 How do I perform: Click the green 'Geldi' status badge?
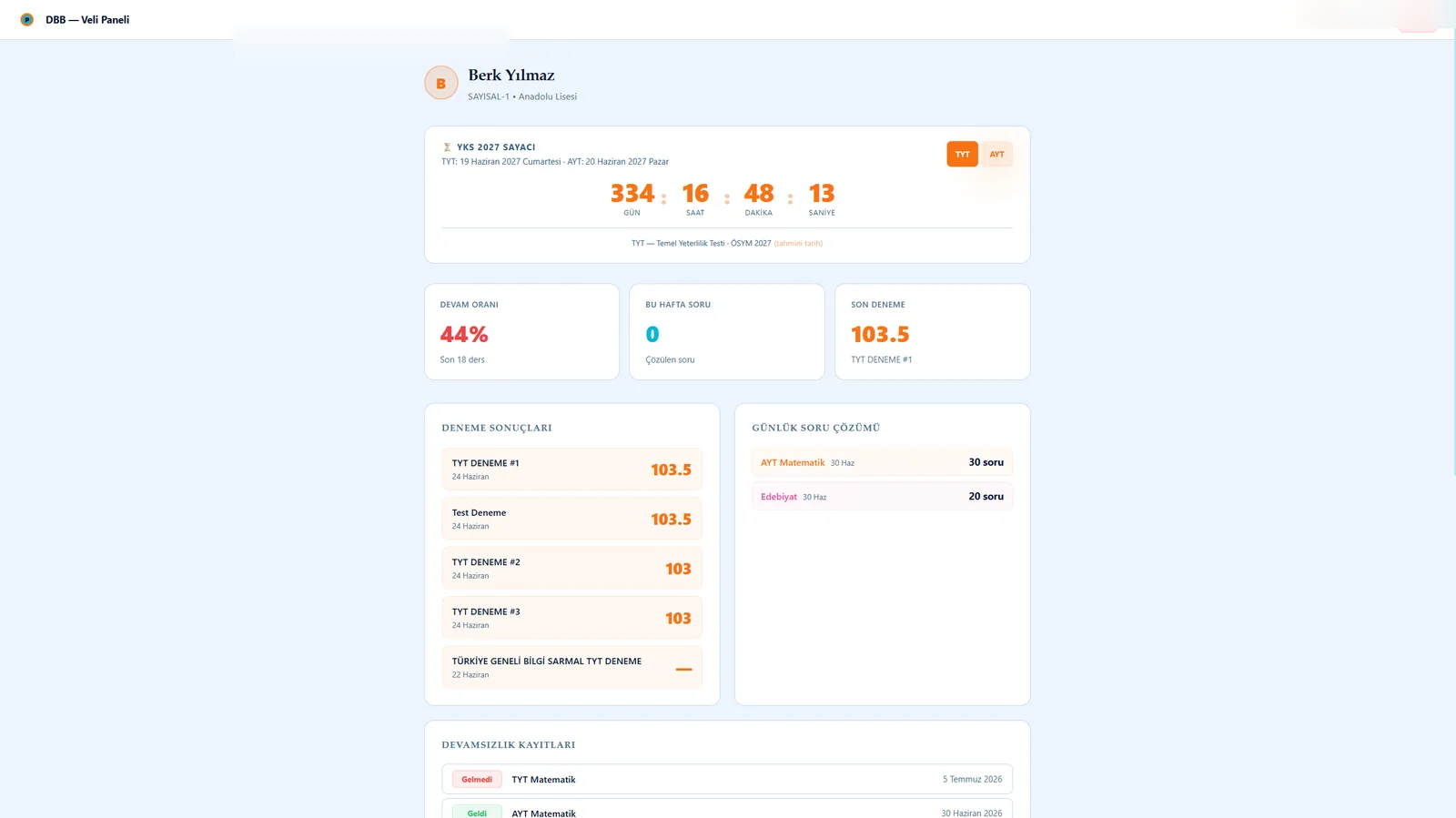(477, 813)
